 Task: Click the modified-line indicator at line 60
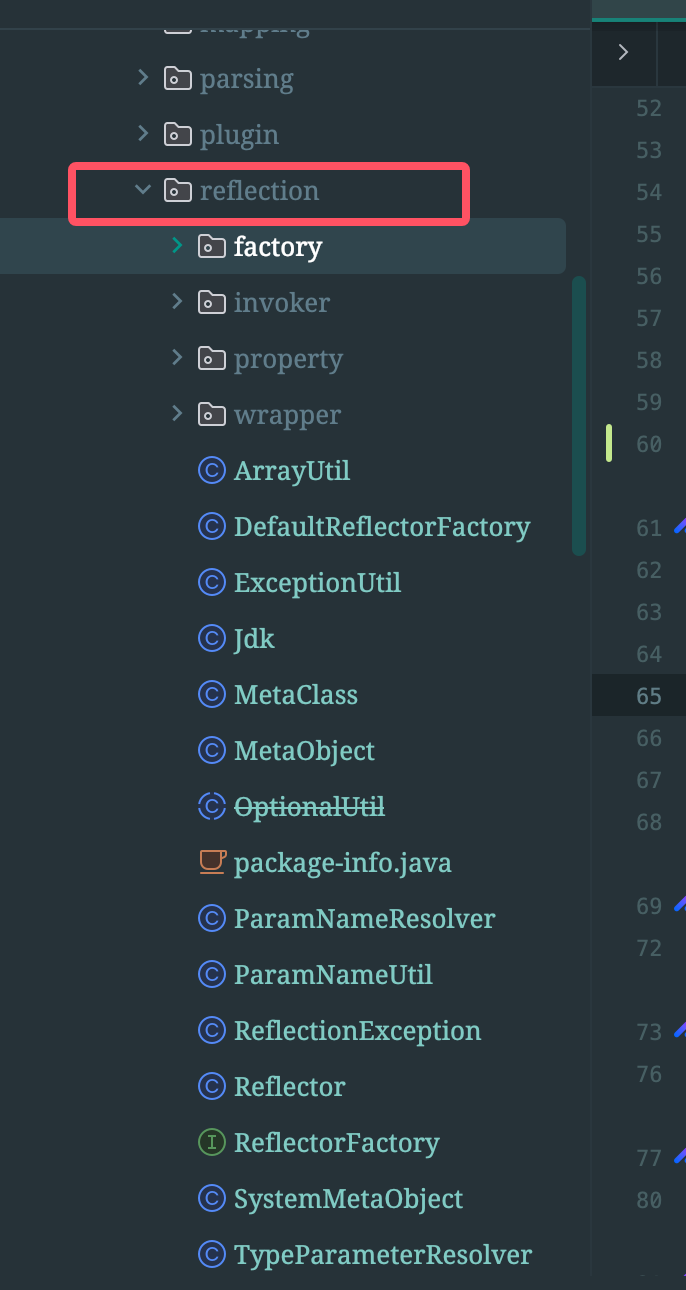tap(608, 444)
